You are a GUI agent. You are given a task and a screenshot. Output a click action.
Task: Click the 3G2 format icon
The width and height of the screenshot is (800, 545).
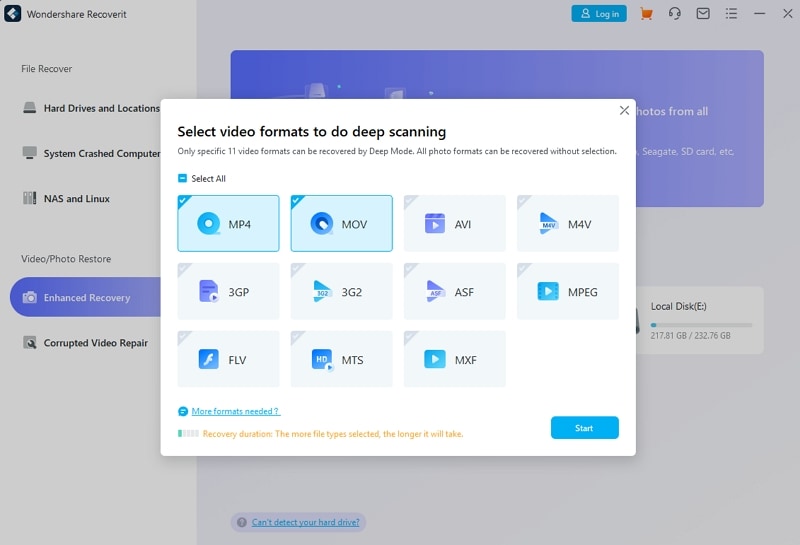(322, 291)
